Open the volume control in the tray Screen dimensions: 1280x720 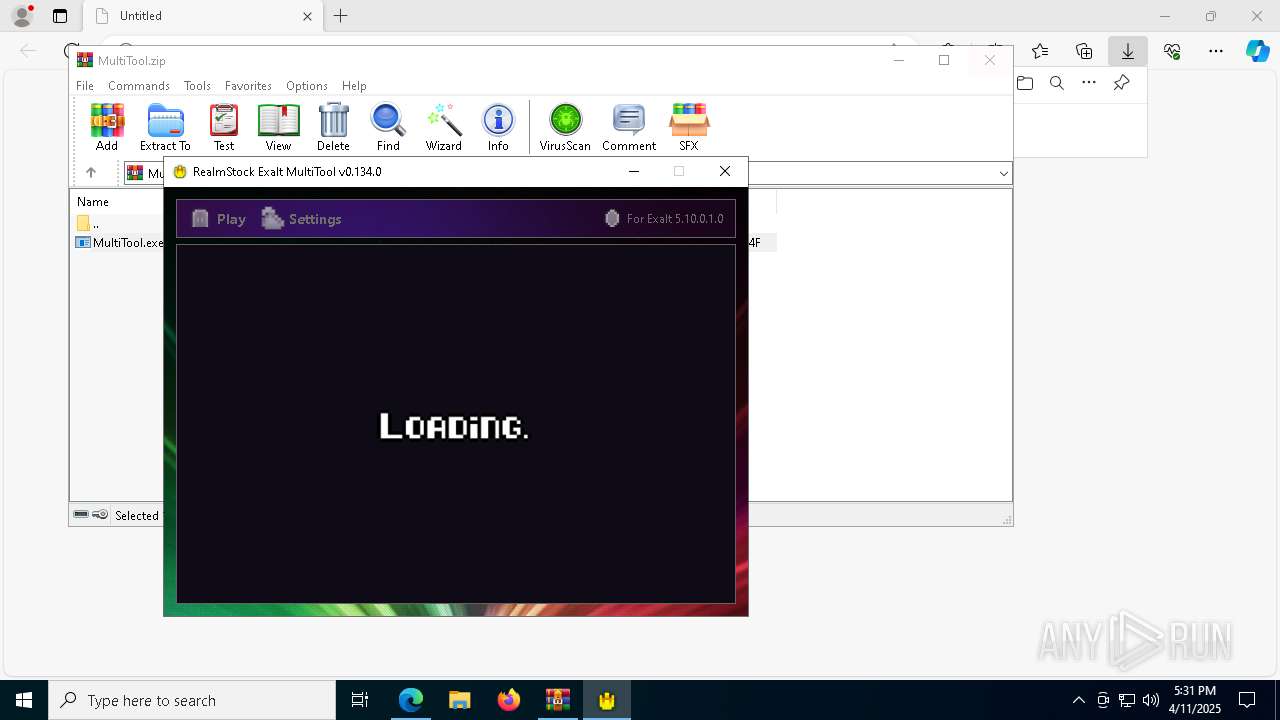1151,700
